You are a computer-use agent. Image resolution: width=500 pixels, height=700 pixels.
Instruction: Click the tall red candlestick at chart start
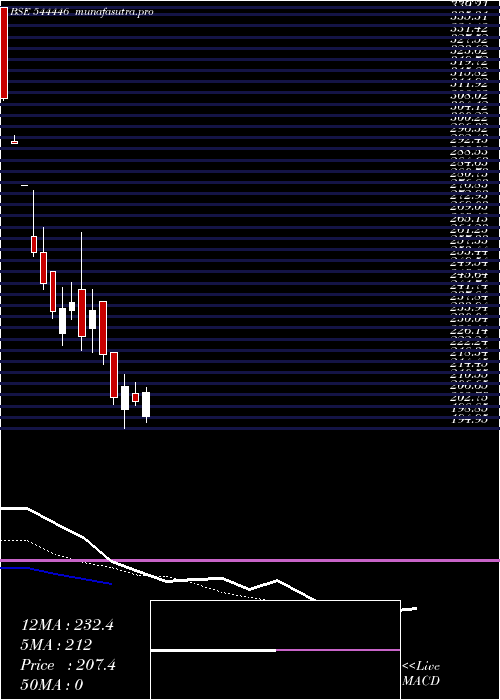click(4, 53)
